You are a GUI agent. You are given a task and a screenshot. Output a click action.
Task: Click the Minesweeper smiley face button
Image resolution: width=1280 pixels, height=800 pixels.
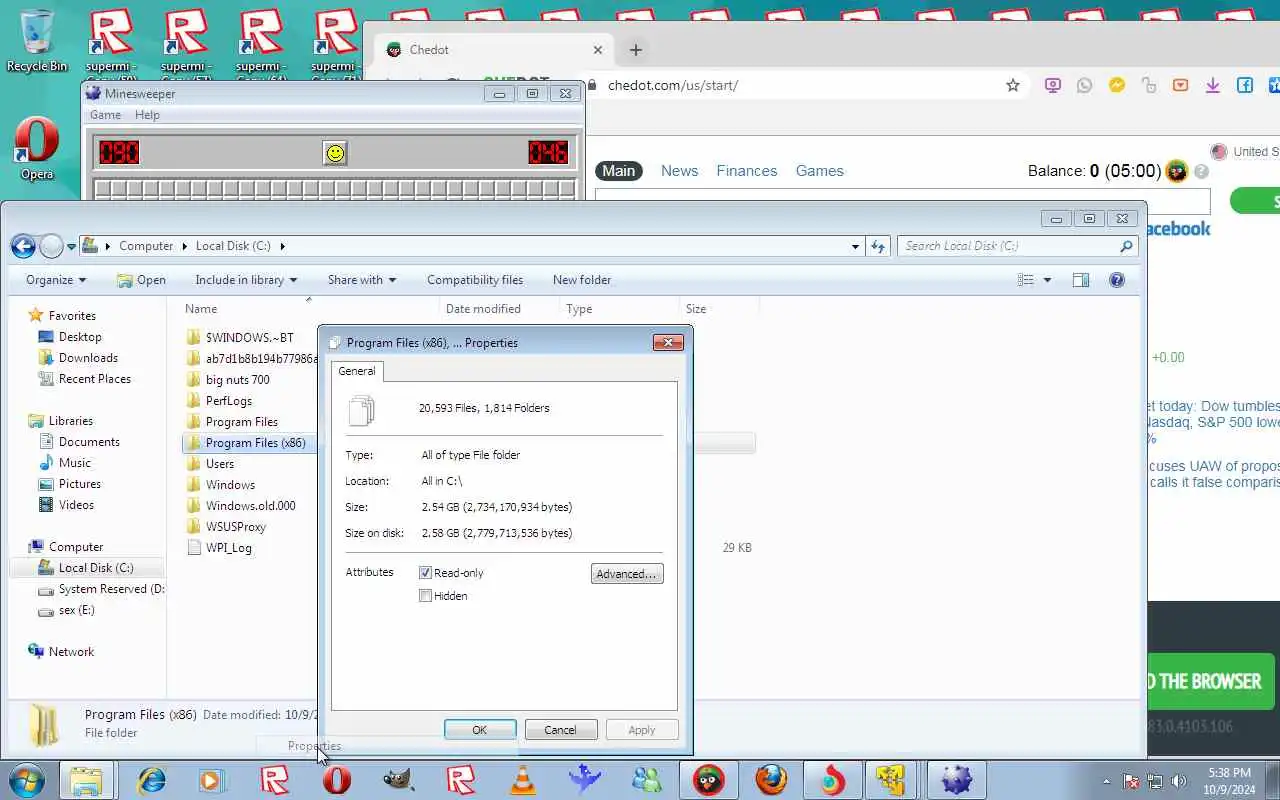click(x=335, y=152)
